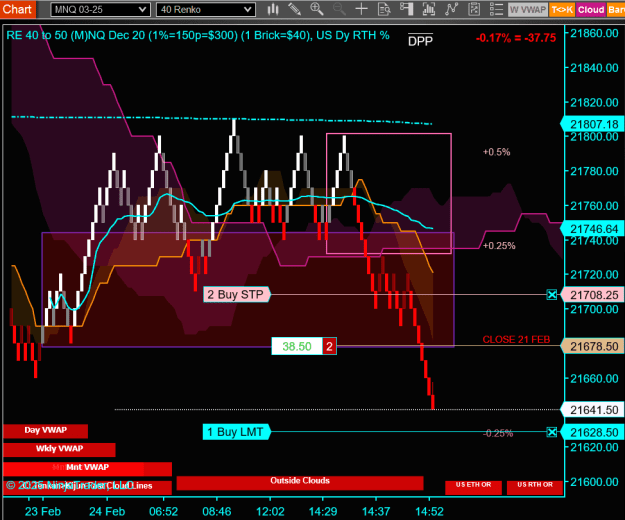
Task: Click the Outside Clouds status bar
Action: [x=300, y=483]
